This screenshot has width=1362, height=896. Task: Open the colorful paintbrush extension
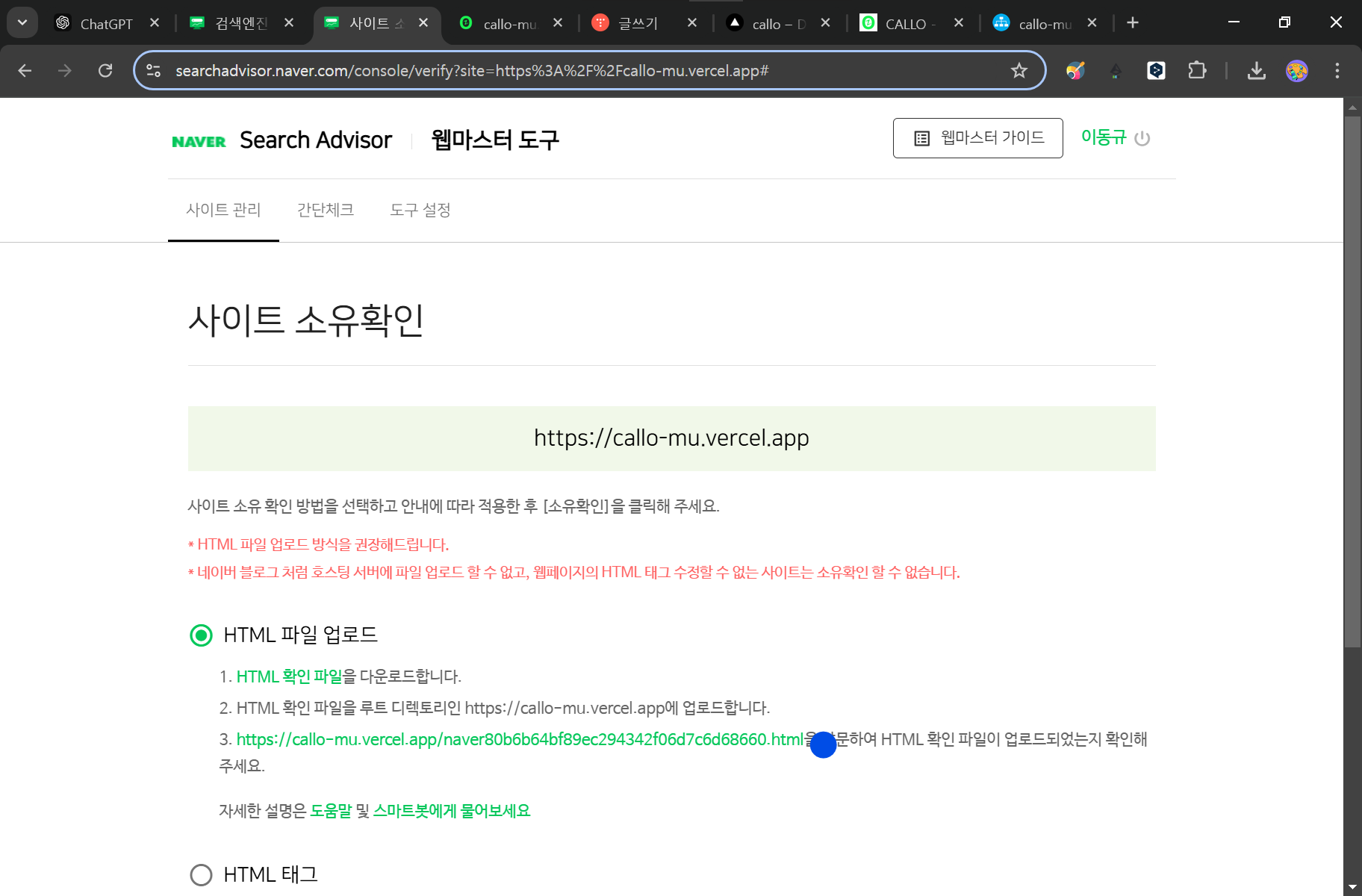point(1075,71)
